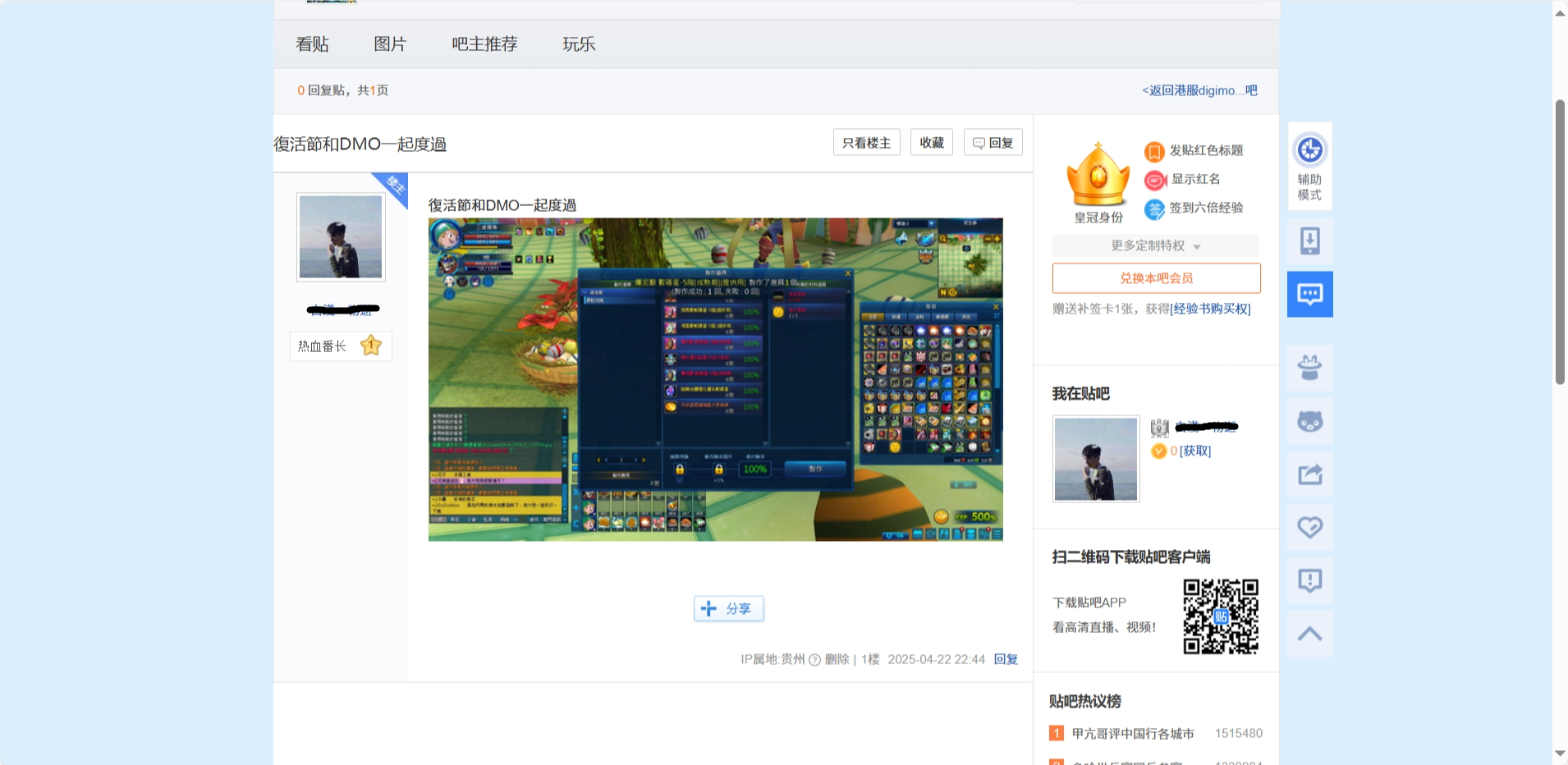
Task: Click the 收藏 button
Action: tap(932, 142)
